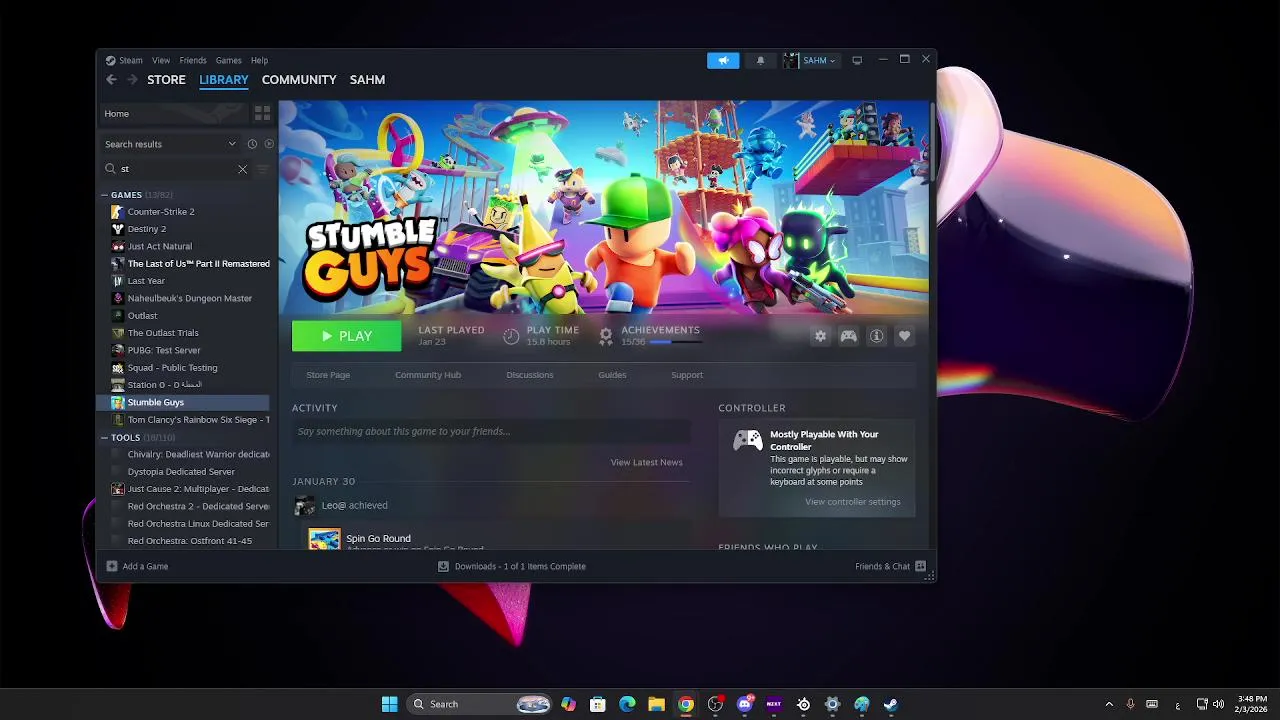Open the Community Hub tab

pyautogui.click(x=428, y=375)
